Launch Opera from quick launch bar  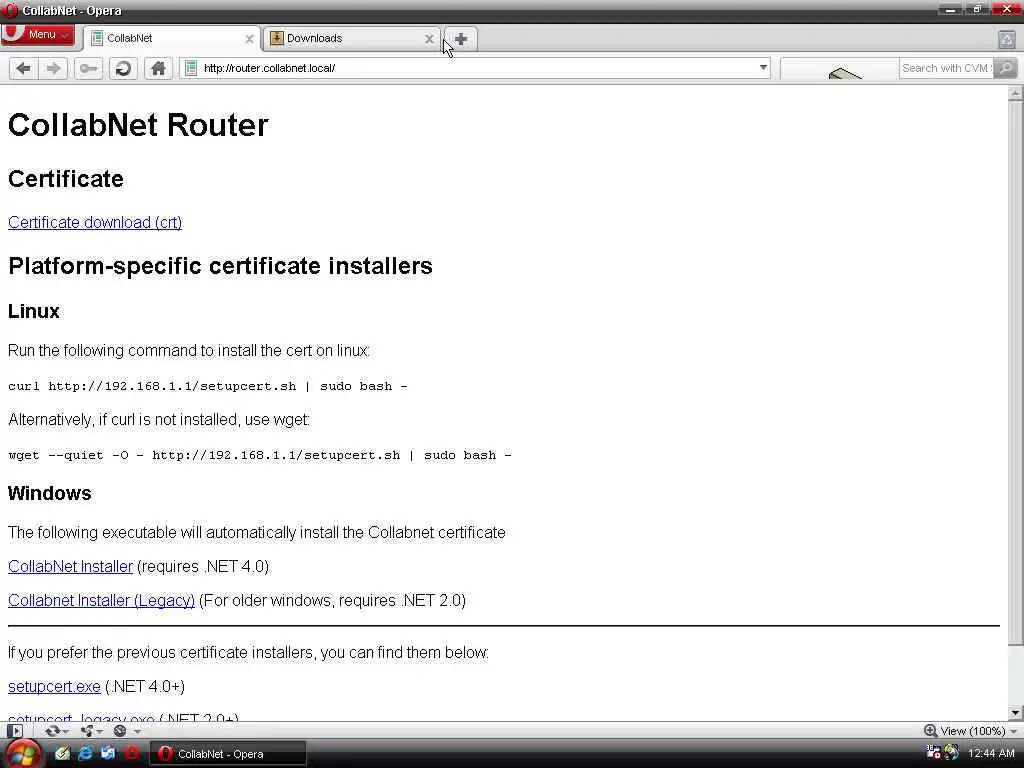tap(132, 753)
